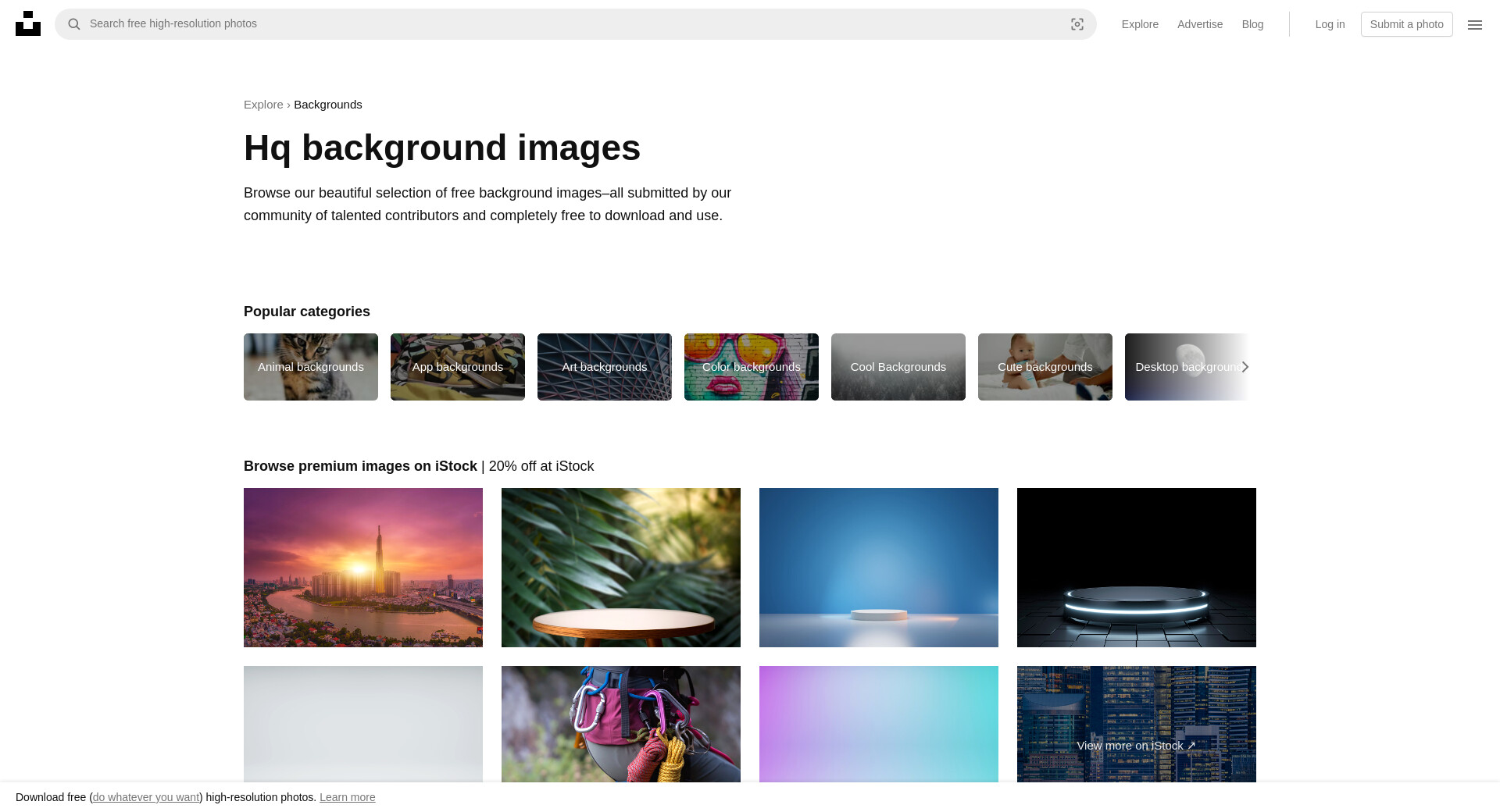The height and width of the screenshot is (812, 1500).
Task: Select Art backgrounds category tile
Action: pyautogui.click(x=605, y=367)
